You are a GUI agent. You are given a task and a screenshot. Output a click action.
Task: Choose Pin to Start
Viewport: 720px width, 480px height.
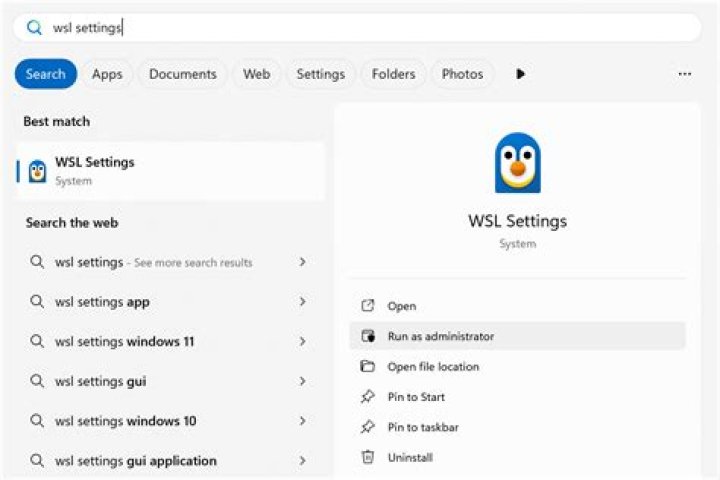click(x=518, y=397)
